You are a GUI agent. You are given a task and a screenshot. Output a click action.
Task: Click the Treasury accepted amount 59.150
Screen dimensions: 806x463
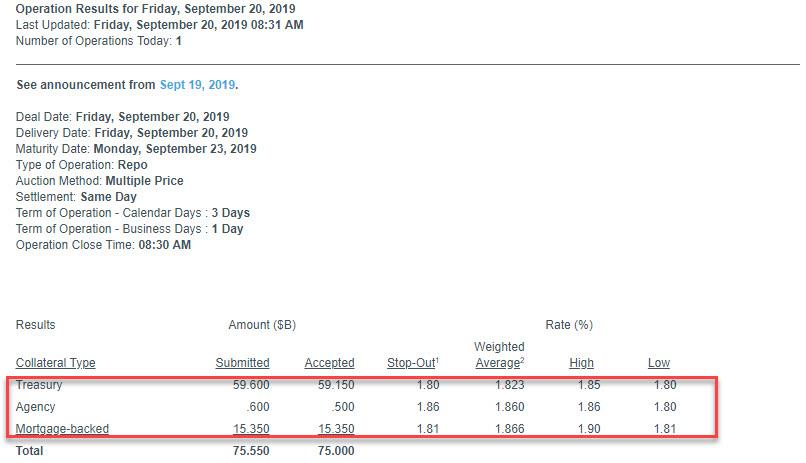click(x=336, y=385)
